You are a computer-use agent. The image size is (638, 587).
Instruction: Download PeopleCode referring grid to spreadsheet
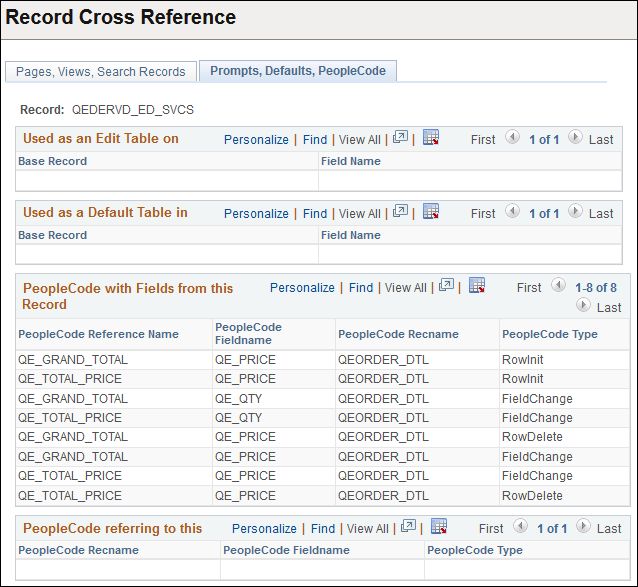(439, 527)
